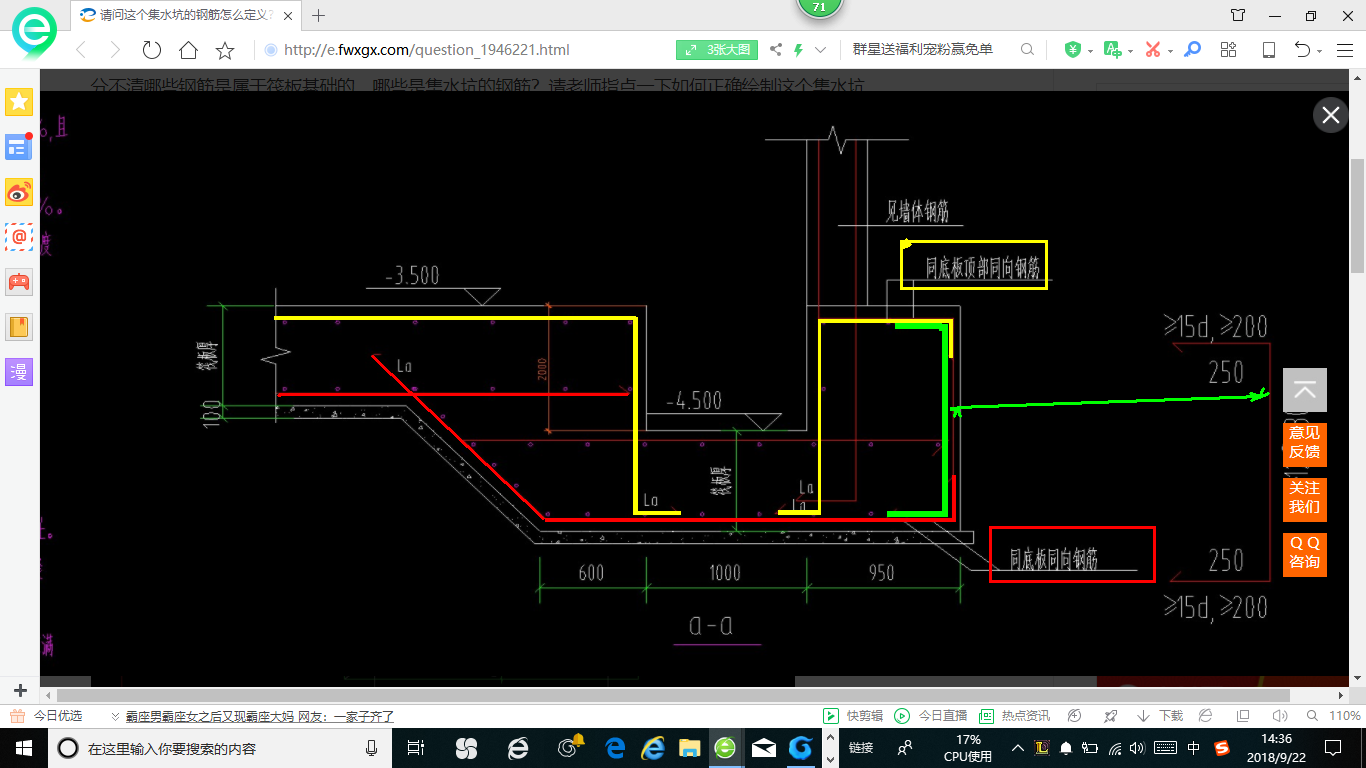The width and height of the screenshot is (1366, 768).
Task: Open the Windows notification center icon
Action: coord(1332,747)
